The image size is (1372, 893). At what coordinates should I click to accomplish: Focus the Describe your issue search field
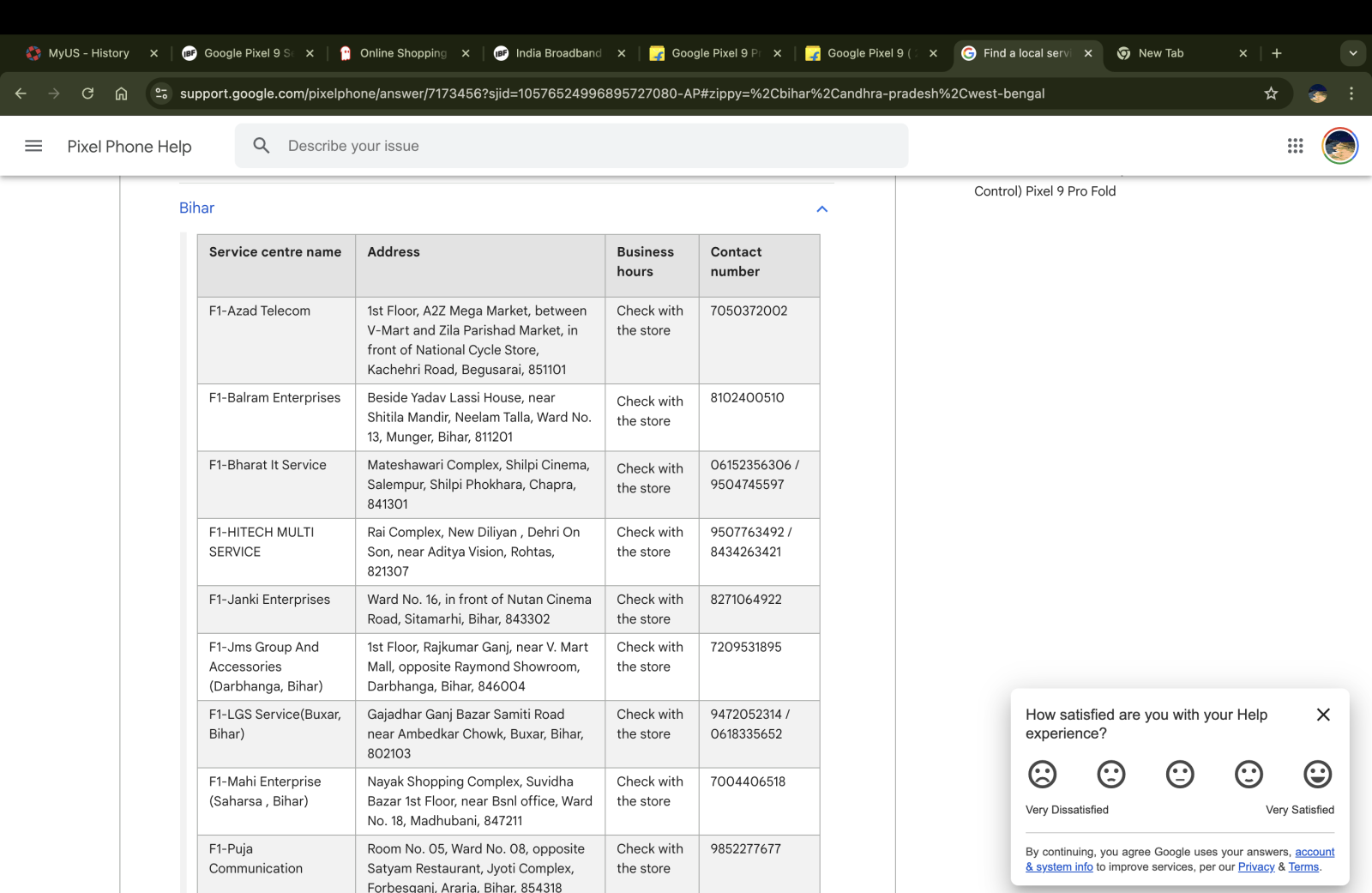pos(572,146)
